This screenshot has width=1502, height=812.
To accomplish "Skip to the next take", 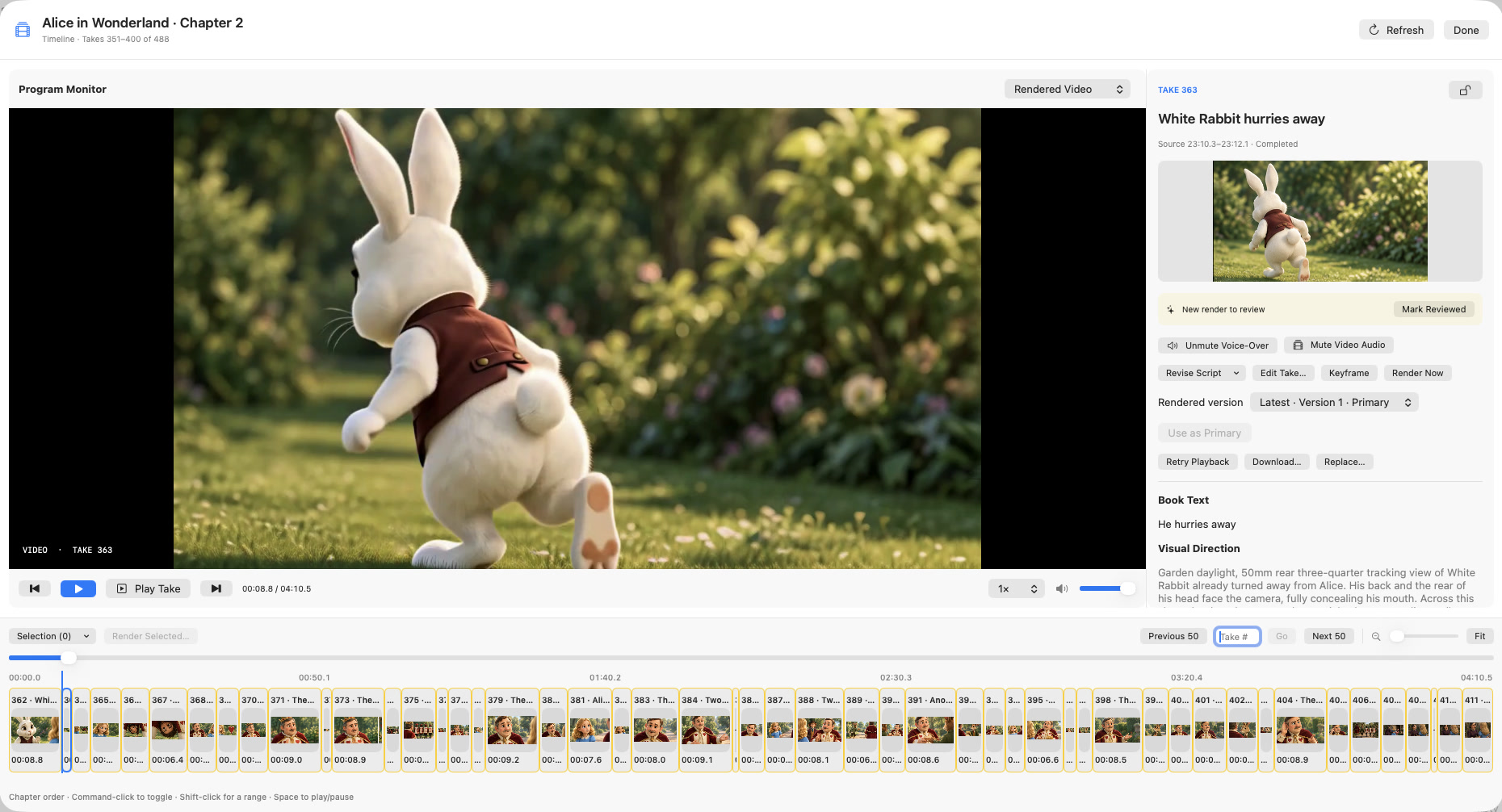I will click(x=216, y=589).
